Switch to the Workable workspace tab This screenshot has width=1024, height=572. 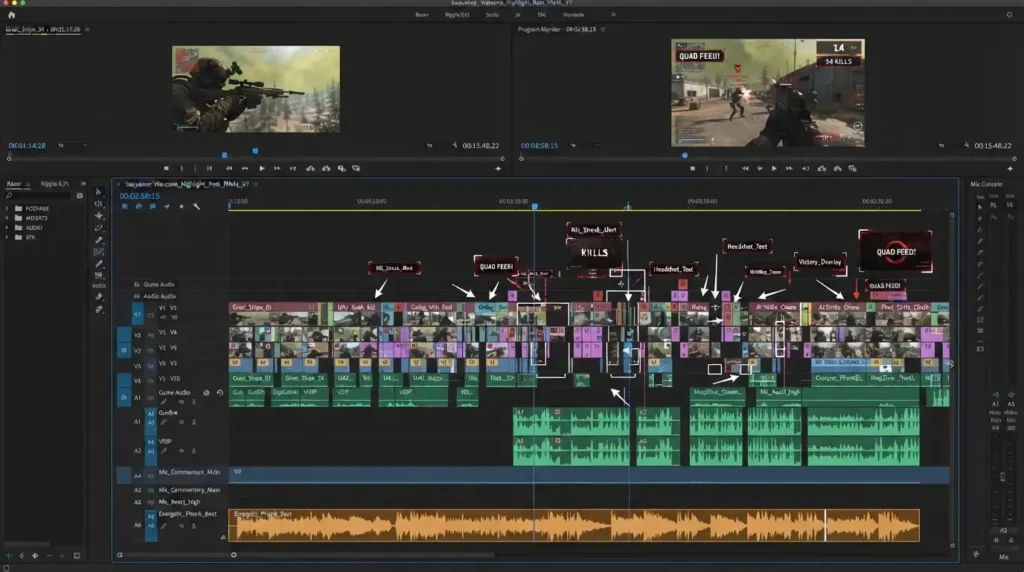point(573,14)
